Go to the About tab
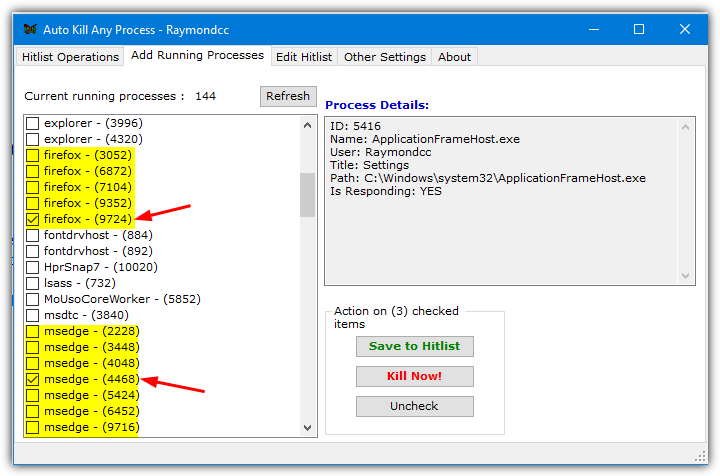 tap(454, 57)
